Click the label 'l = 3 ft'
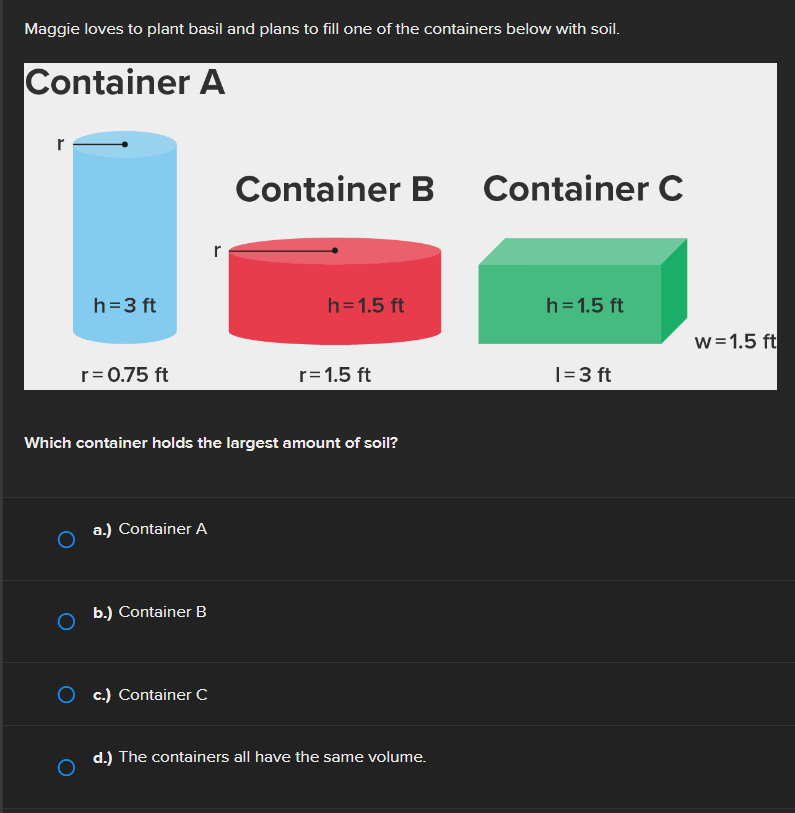 [583, 374]
